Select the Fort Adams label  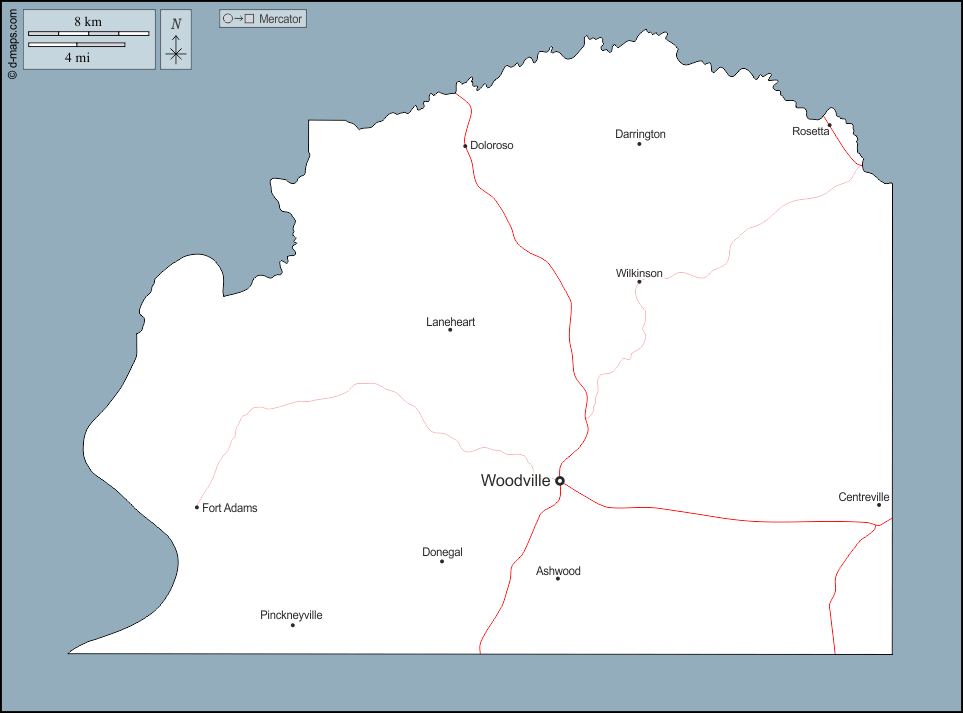[229, 508]
